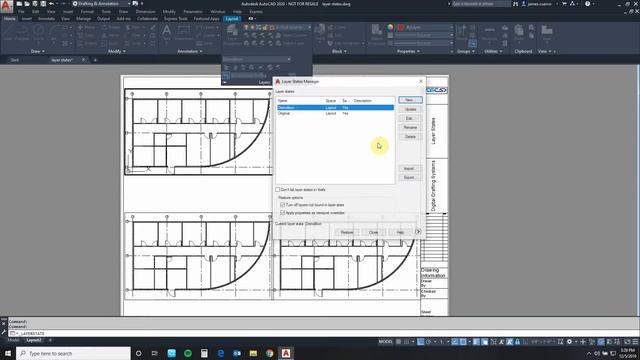Viewport: 640px width, 360px height.
Task: Select the Line tool in Draw panel
Action: tap(8, 33)
